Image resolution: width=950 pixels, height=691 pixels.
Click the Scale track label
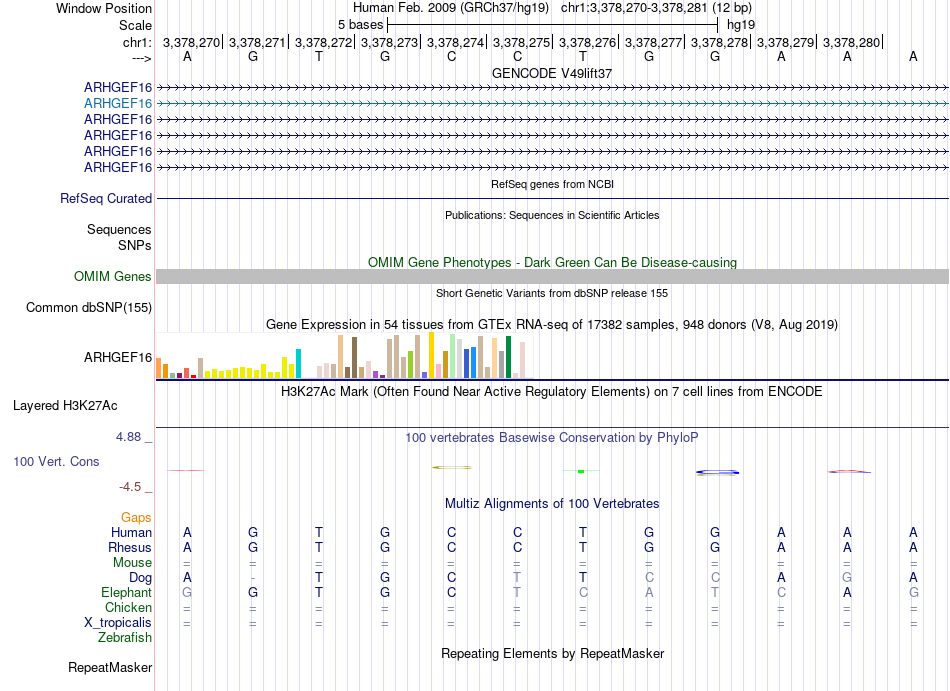[x=135, y=25]
